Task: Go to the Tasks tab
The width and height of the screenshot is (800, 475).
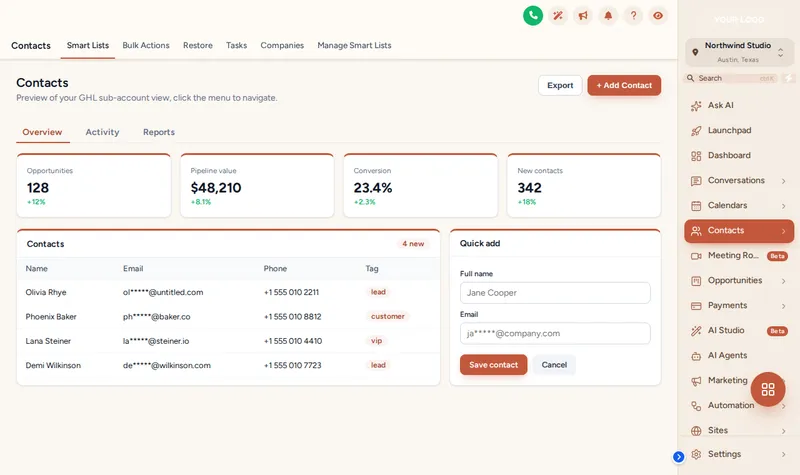Action: [x=236, y=45]
